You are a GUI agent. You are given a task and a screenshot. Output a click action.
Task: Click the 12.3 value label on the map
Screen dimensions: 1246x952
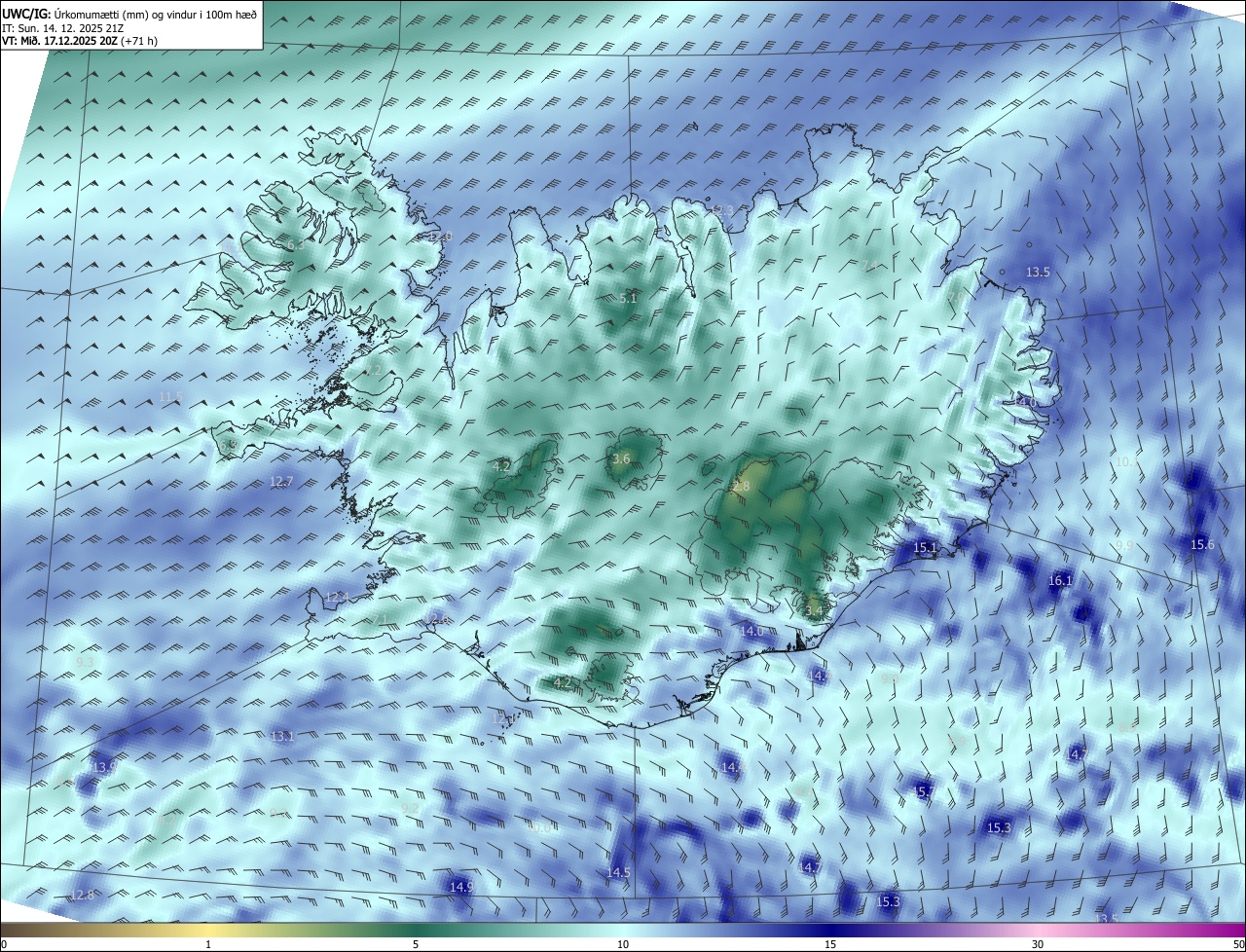[721, 210]
